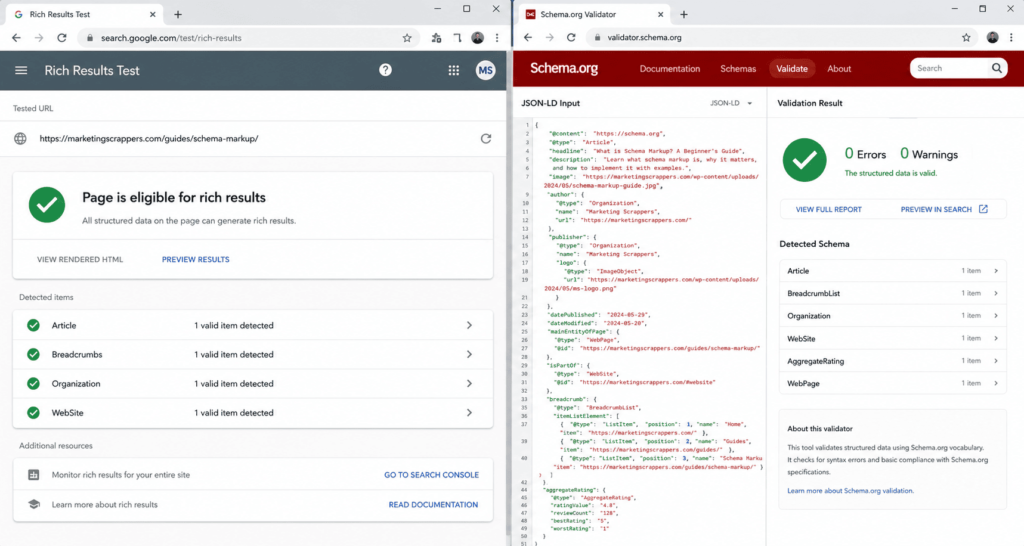The height and width of the screenshot is (546, 1024).
Task: Open the Documentation menu on Schema.org
Action: point(669,69)
